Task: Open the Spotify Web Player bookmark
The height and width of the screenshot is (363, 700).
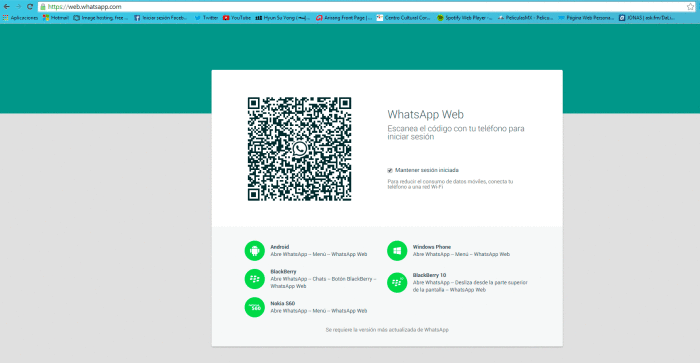Action: pyautogui.click(x=464, y=18)
